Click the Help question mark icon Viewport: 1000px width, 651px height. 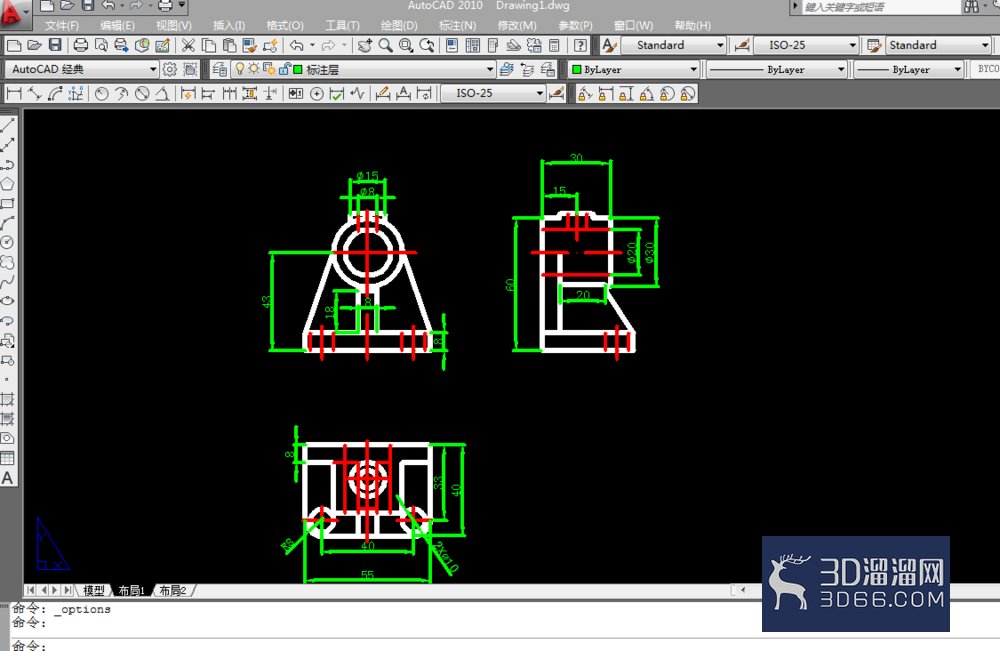(580, 45)
